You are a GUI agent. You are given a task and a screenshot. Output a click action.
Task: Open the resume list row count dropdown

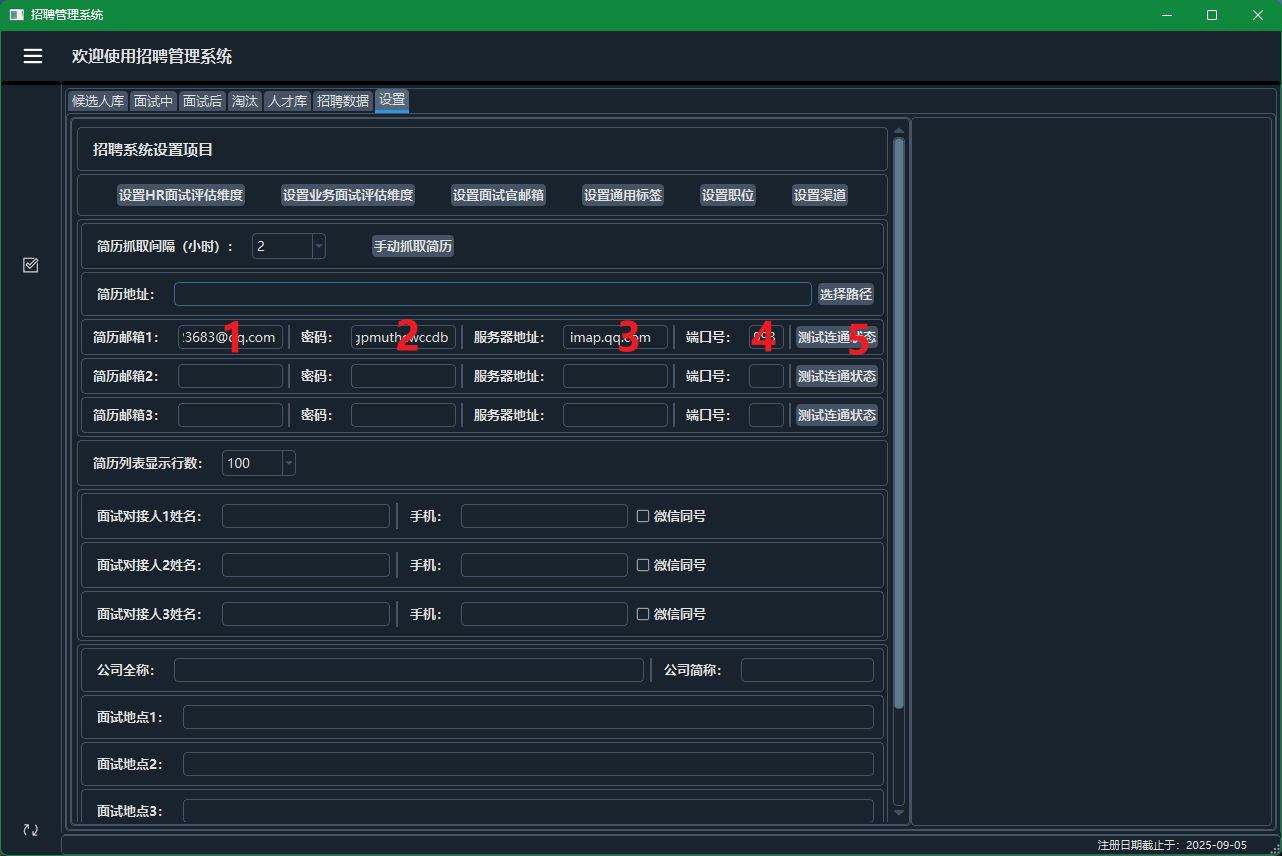tap(288, 463)
